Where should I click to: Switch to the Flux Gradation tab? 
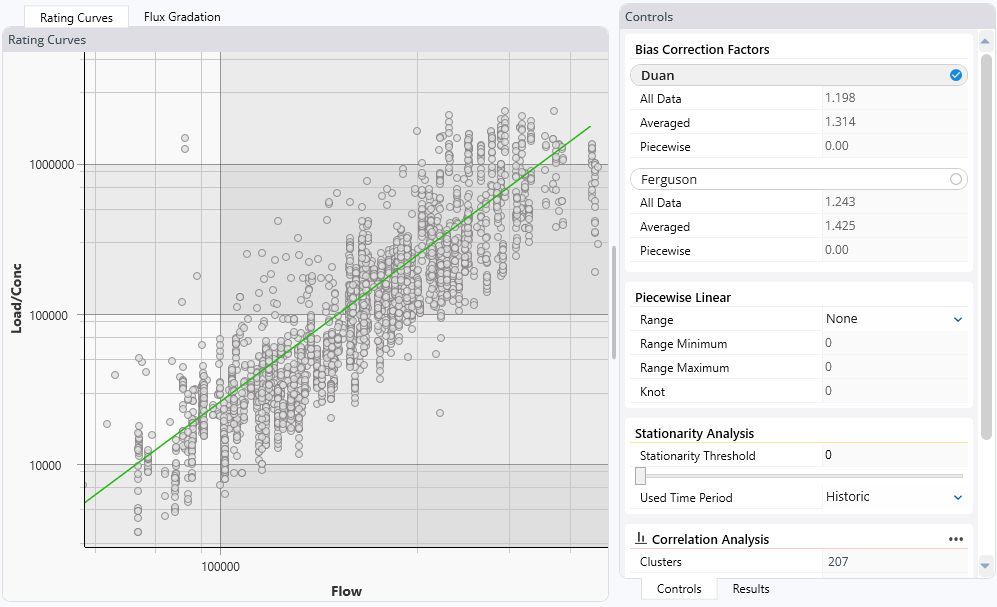[x=182, y=17]
